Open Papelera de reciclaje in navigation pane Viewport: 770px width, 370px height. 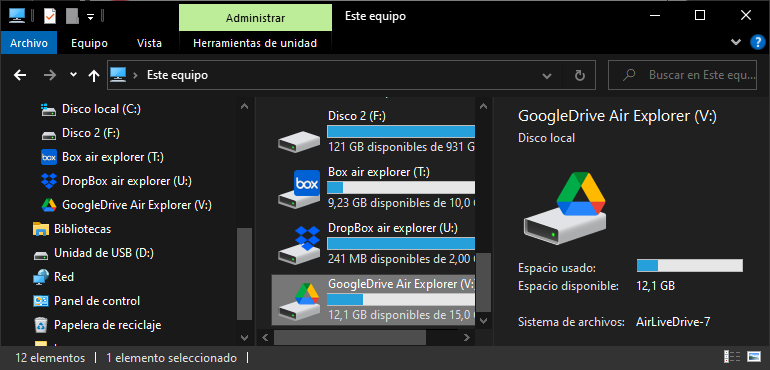108,325
